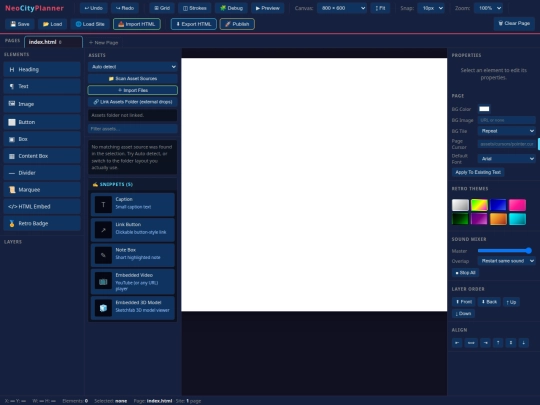Apply the hot pink retro theme
The width and height of the screenshot is (540, 405).
pyautogui.click(x=517, y=205)
